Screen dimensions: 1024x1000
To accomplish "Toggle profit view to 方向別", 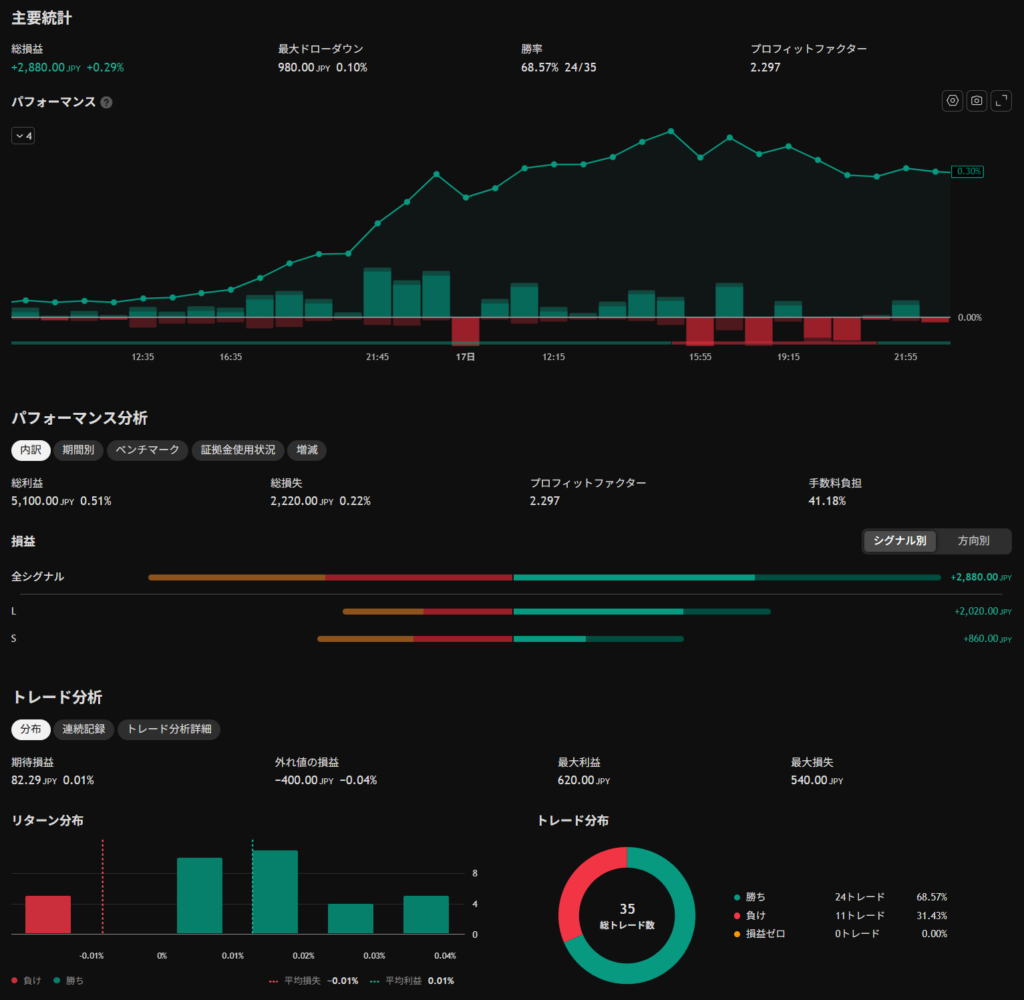I will [x=973, y=541].
